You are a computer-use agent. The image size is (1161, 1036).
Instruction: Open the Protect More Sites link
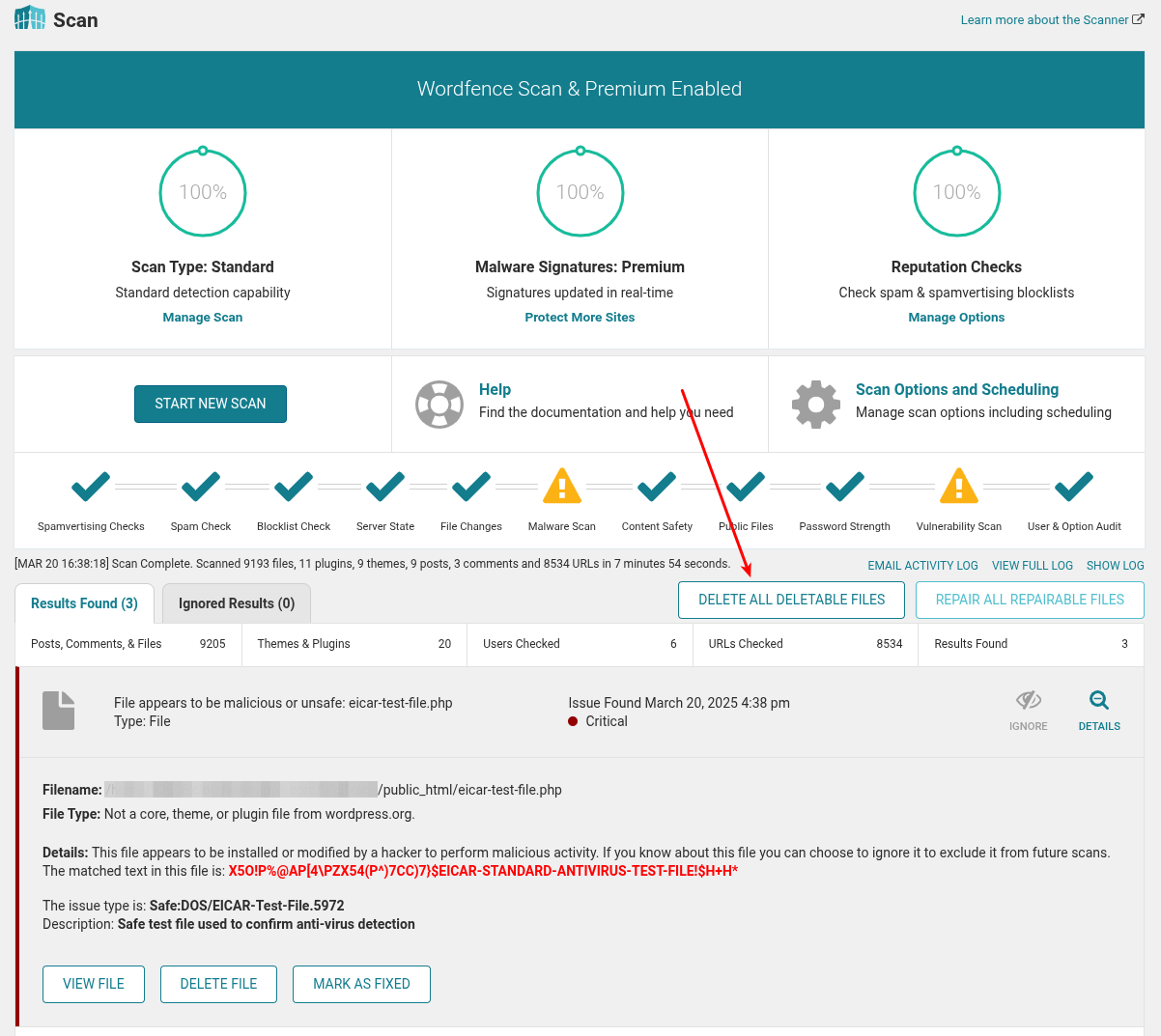pos(580,317)
